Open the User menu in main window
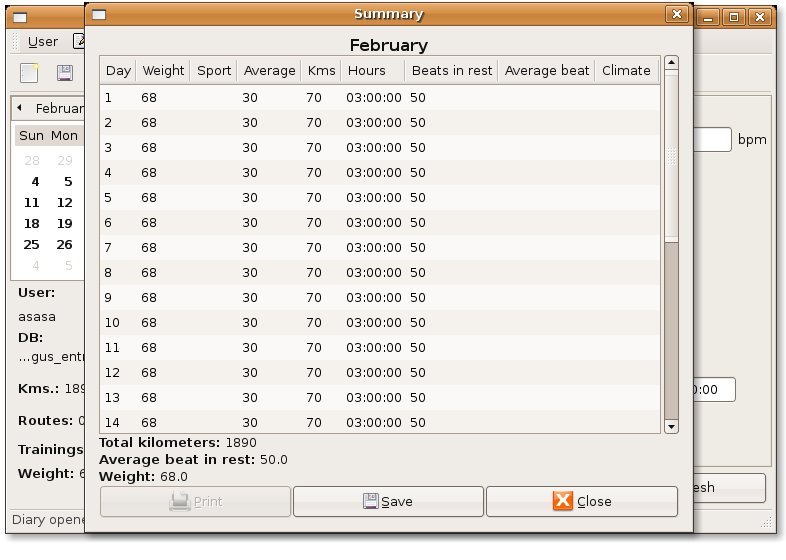Image resolution: width=786 pixels, height=560 pixels. coord(43,42)
